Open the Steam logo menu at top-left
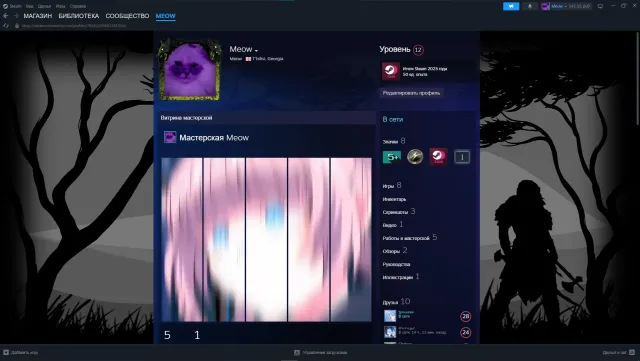 point(5,6)
